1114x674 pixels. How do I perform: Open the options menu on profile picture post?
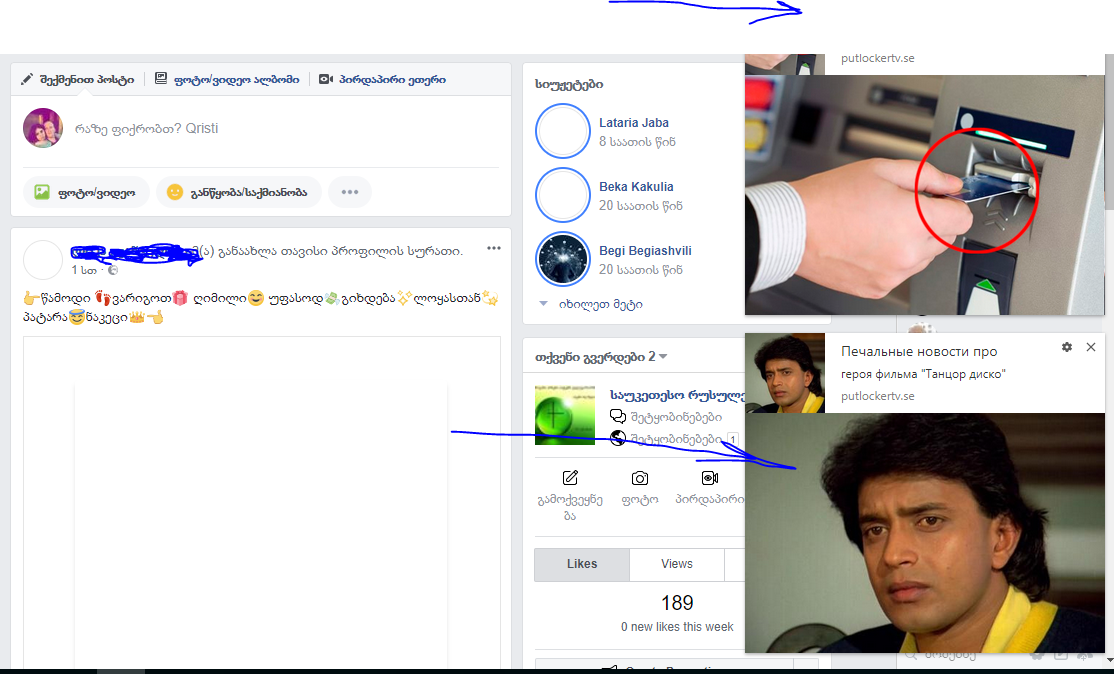click(x=493, y=247)
